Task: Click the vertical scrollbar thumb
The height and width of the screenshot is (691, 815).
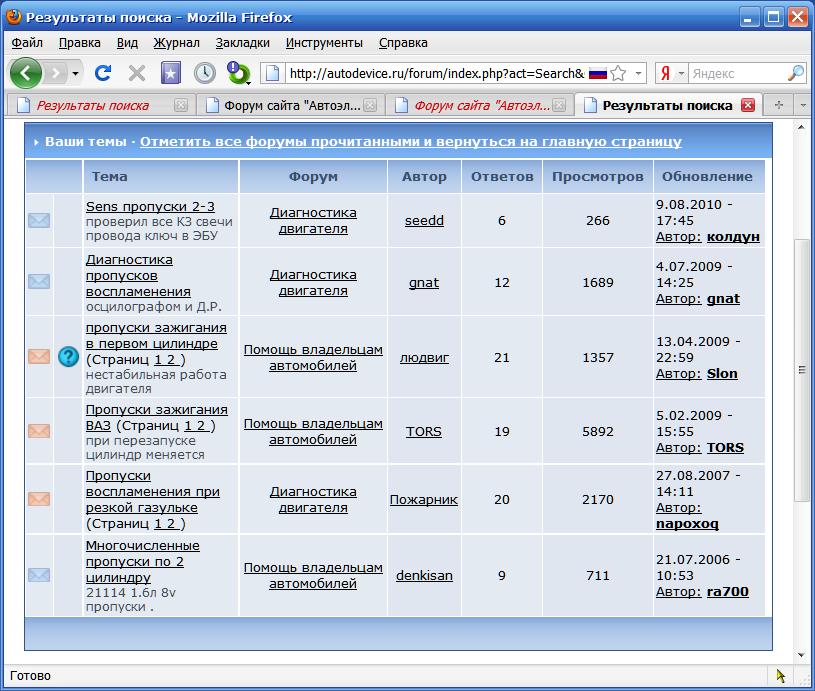Action: (x=801, y=369)
